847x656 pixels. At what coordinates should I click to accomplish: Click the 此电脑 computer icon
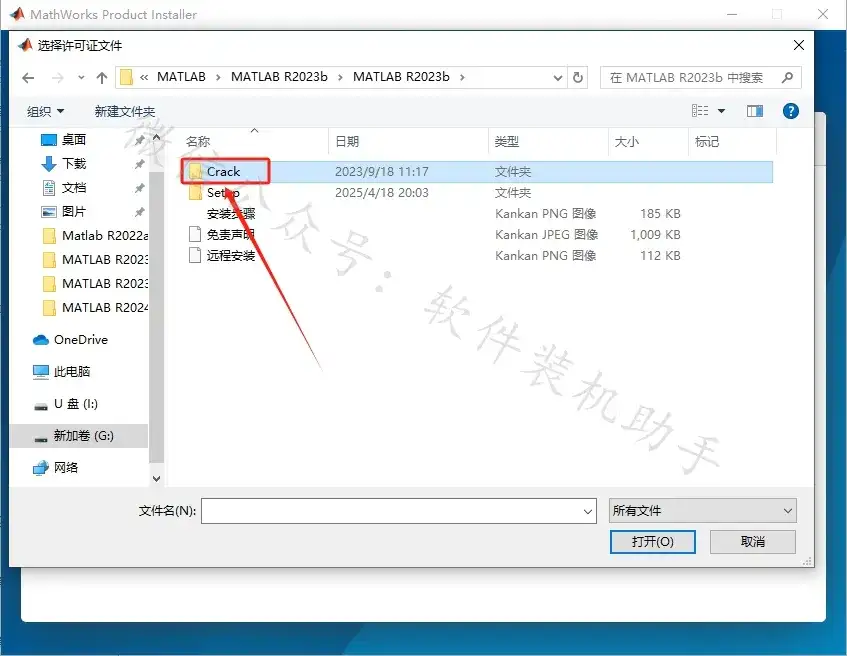pyautogui.click(x=41, y=372)
